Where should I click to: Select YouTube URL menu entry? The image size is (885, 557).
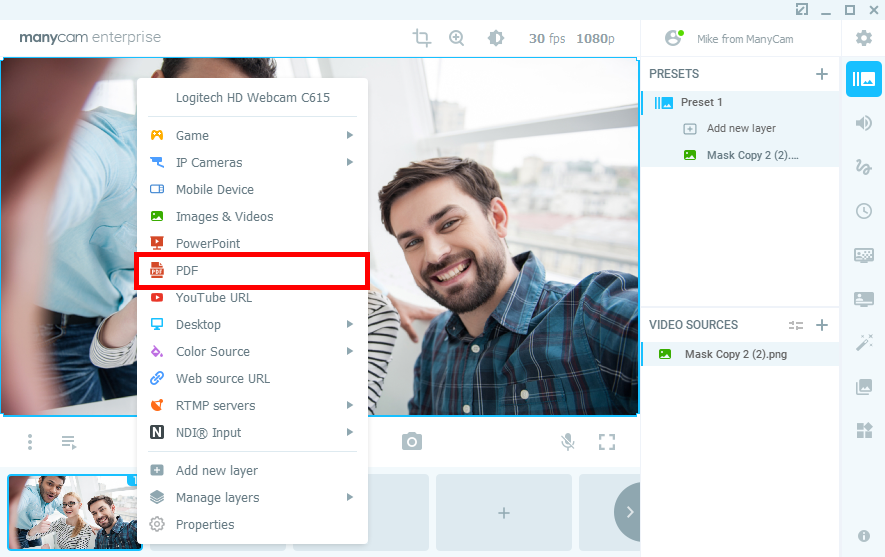[x=252, y=298]
